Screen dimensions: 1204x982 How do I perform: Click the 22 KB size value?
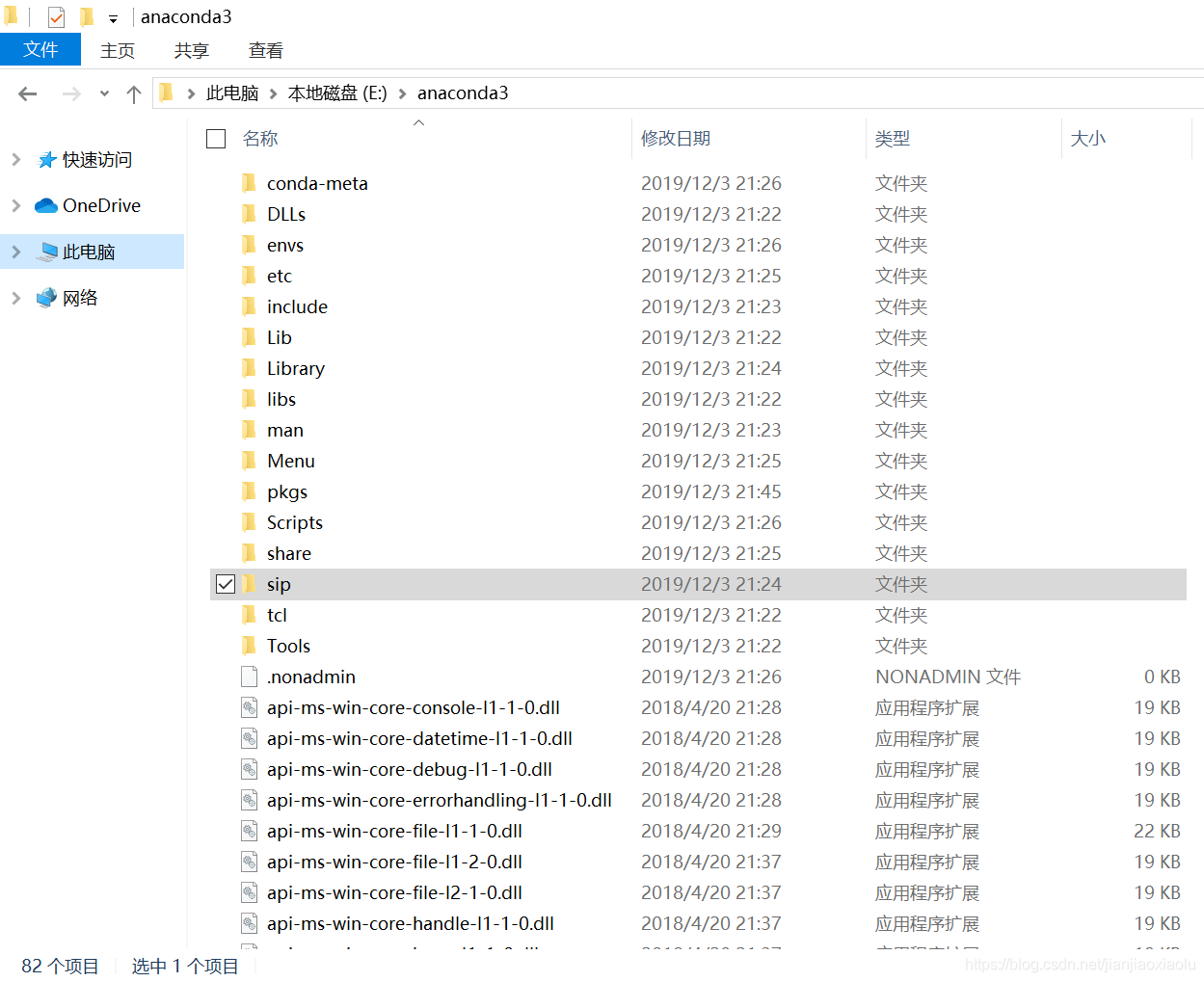(x=1157, y=831)
